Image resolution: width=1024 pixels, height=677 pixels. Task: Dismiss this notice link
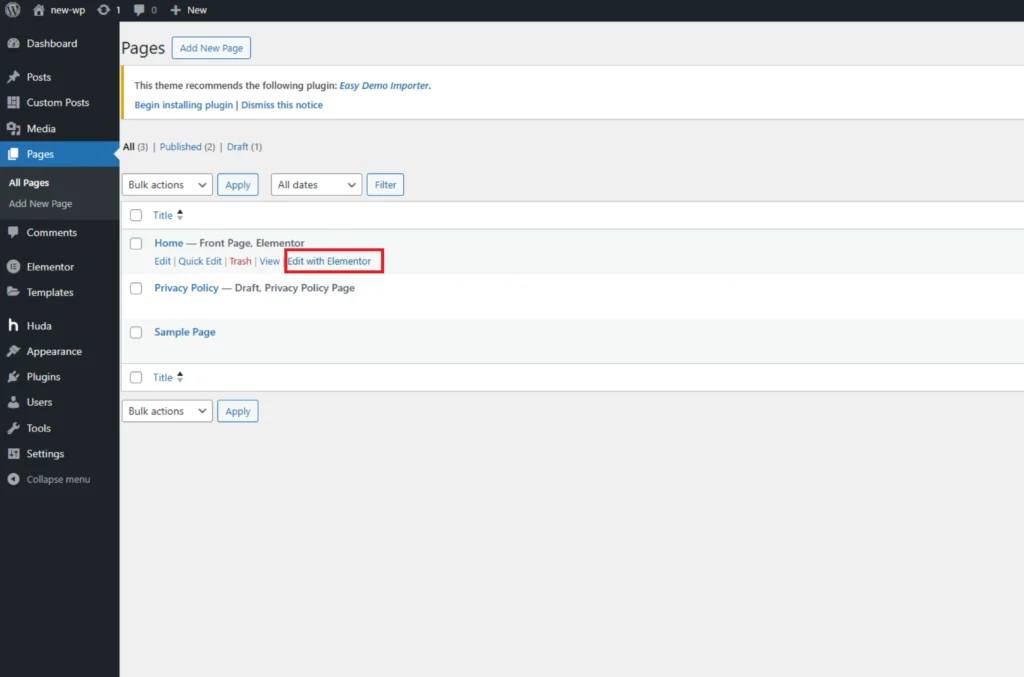click(282, 105)
